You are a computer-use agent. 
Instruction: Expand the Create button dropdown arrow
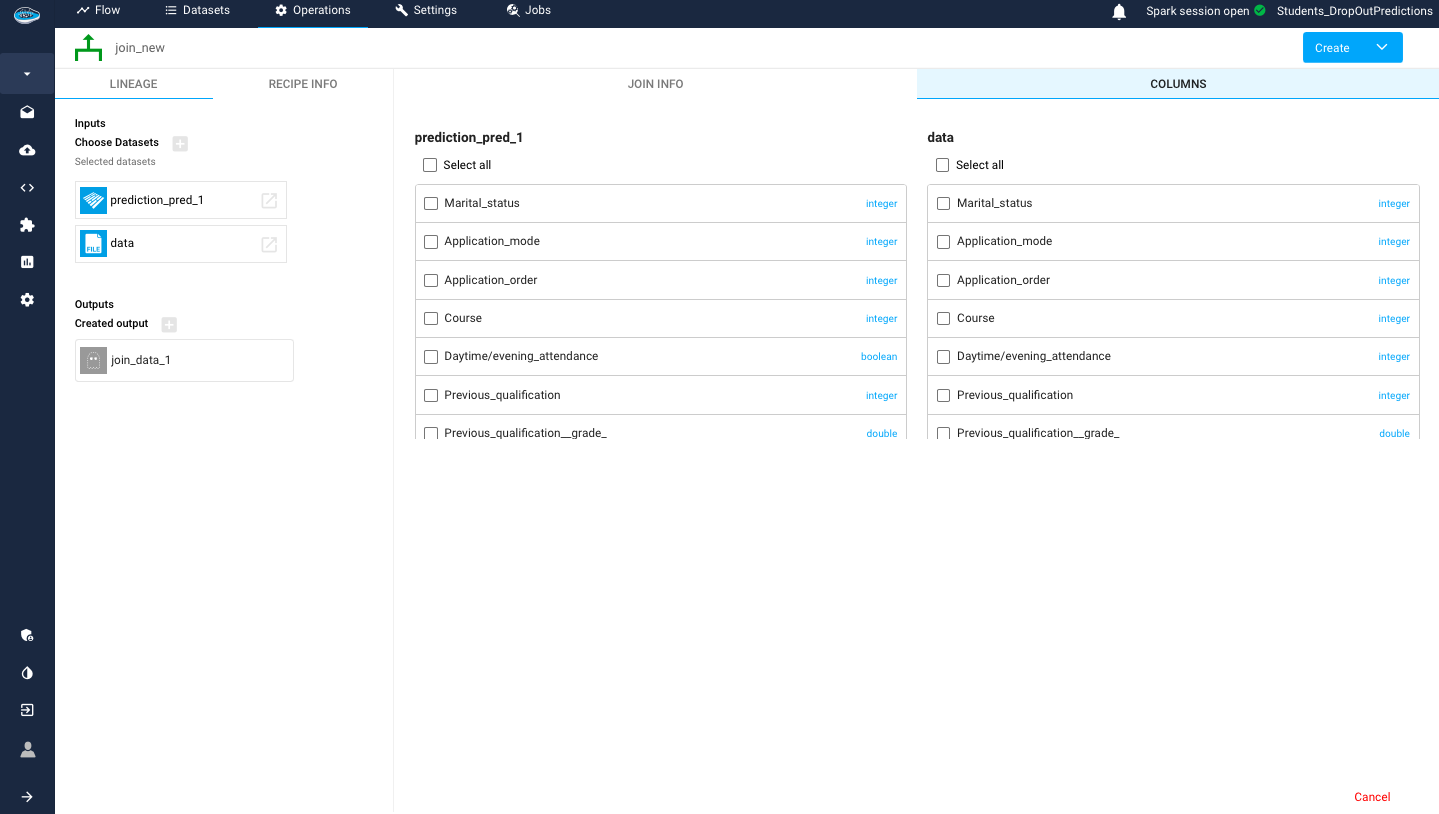pyautogui.click(x=1382, y=47)
